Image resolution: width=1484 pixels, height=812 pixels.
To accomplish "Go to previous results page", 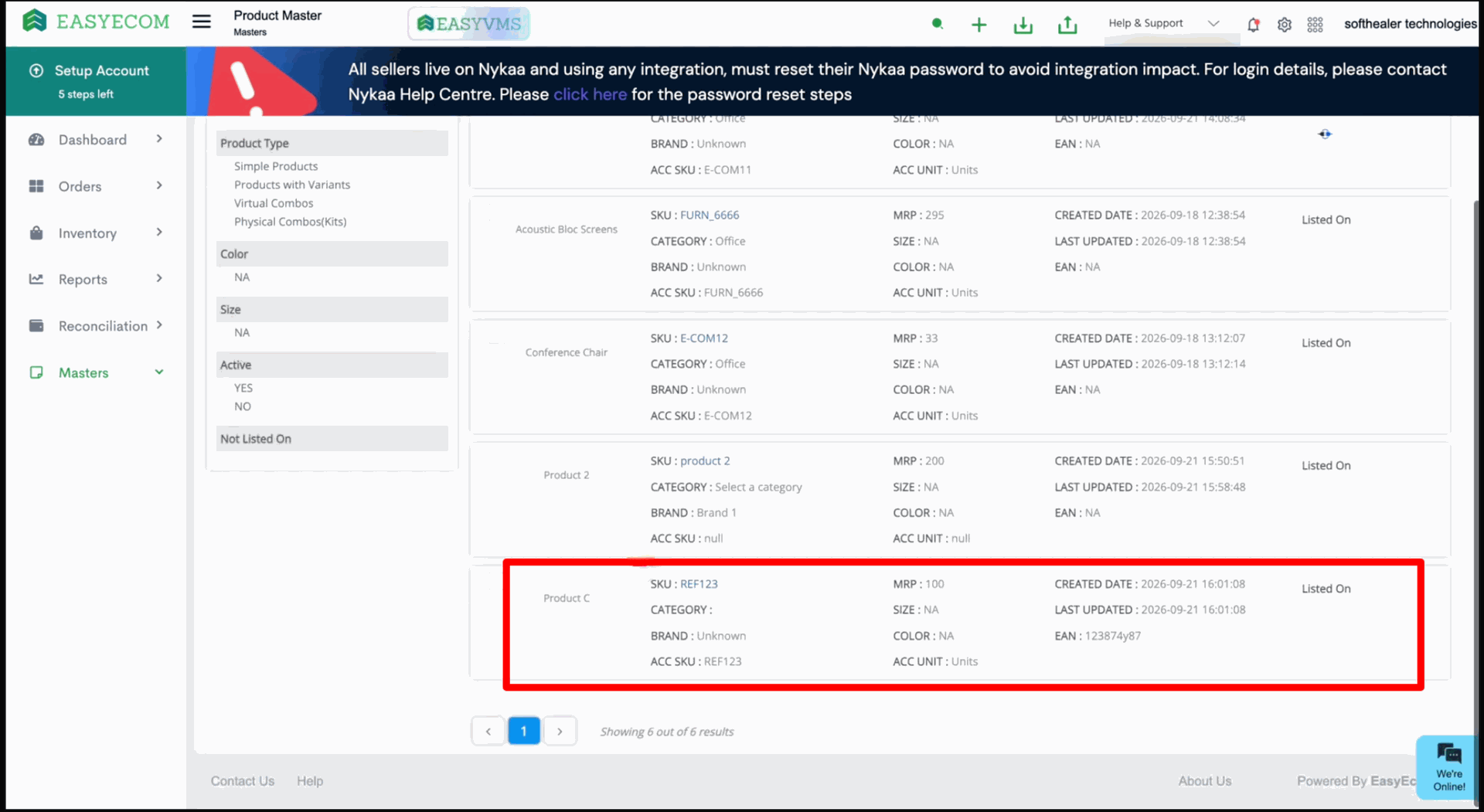I will click(x=488, y=731).
